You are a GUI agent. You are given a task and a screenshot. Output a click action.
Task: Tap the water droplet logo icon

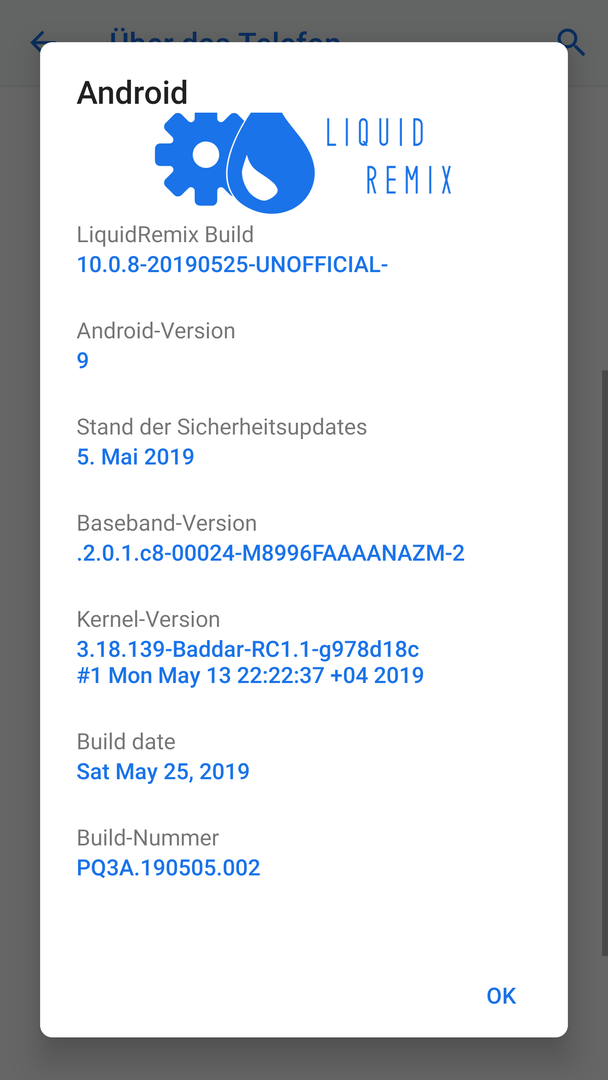271,163
